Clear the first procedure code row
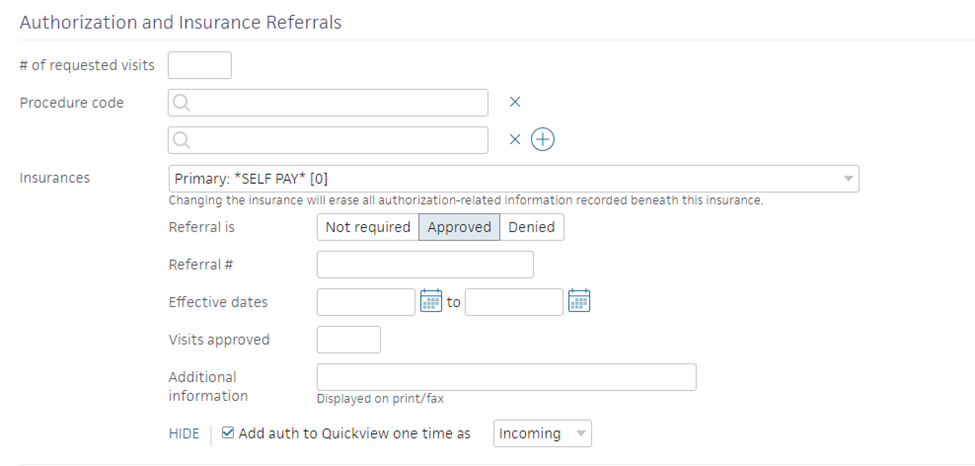The image size is (975, 466). click(x=515, y=102)
